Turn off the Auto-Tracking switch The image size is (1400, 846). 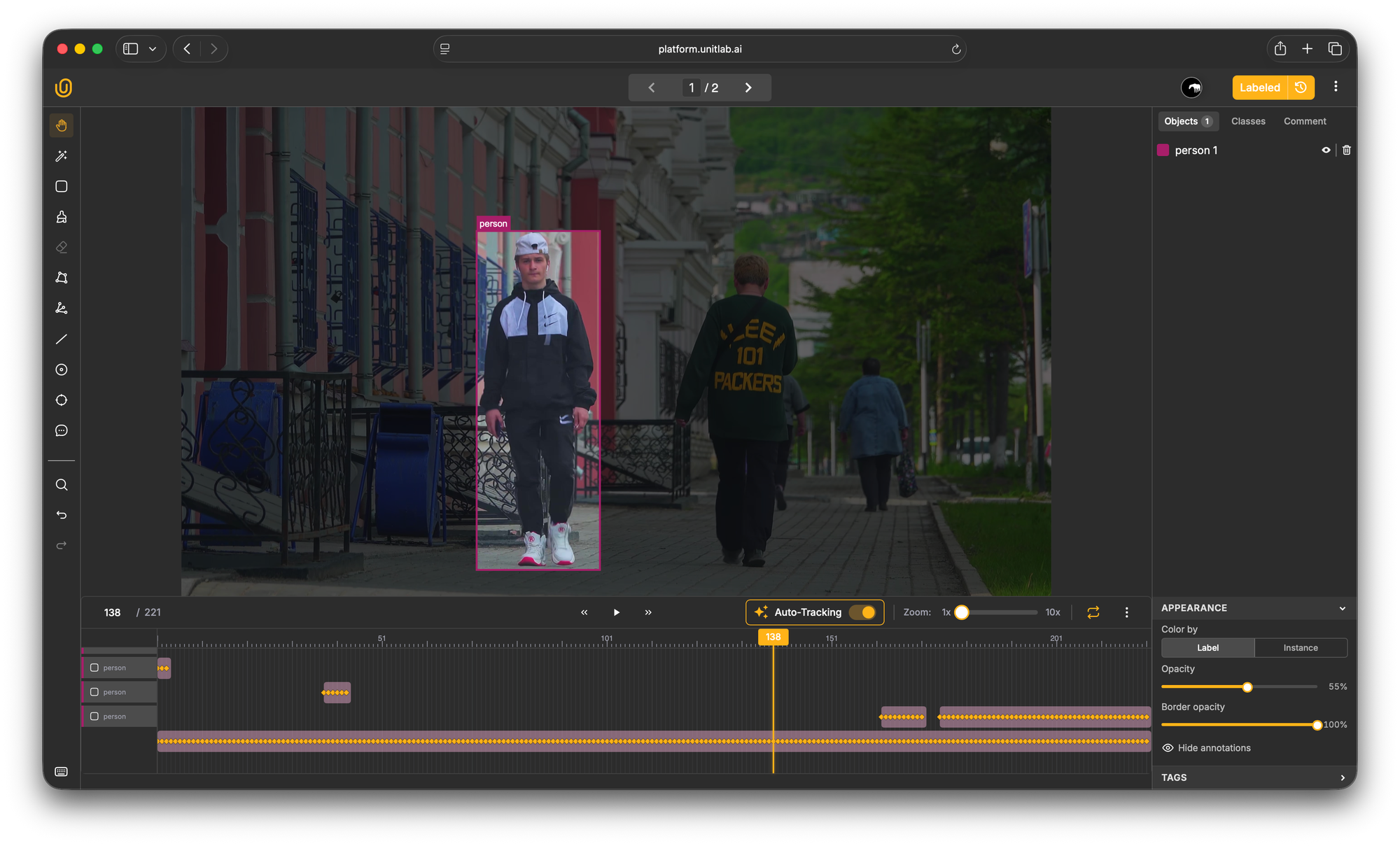[x=862, y=612]
